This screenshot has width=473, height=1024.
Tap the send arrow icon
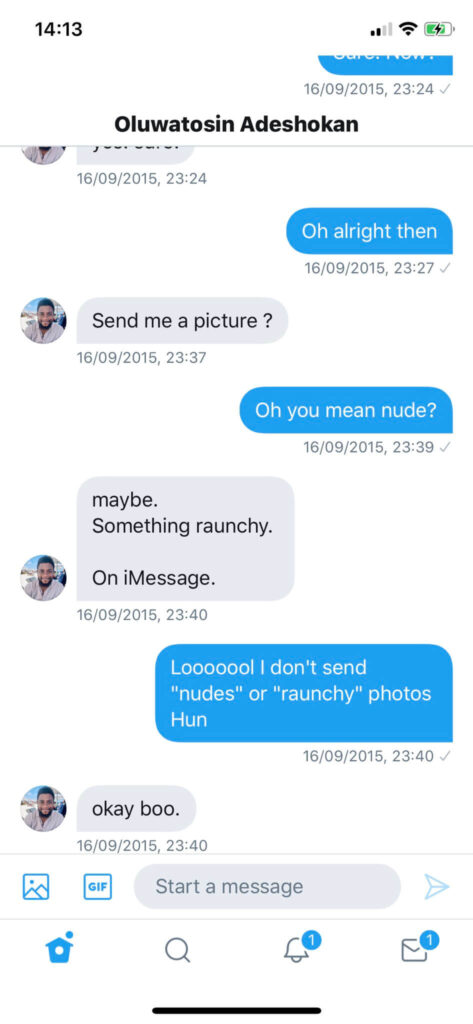click(436, 887)
